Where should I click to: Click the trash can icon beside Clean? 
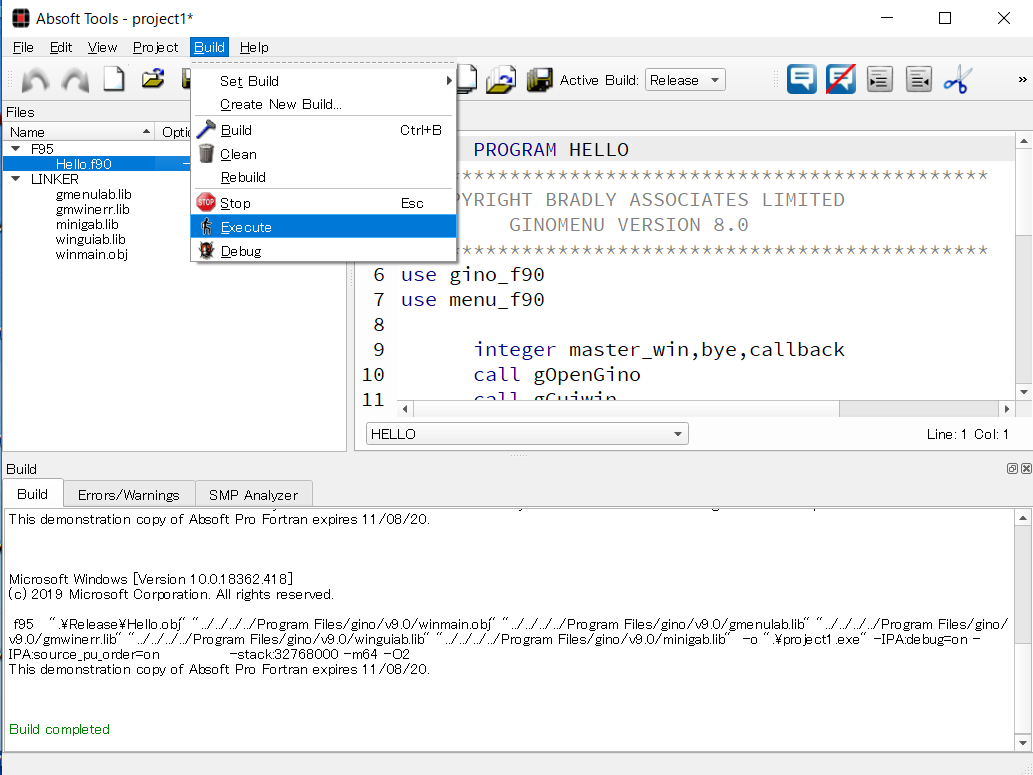206,154
